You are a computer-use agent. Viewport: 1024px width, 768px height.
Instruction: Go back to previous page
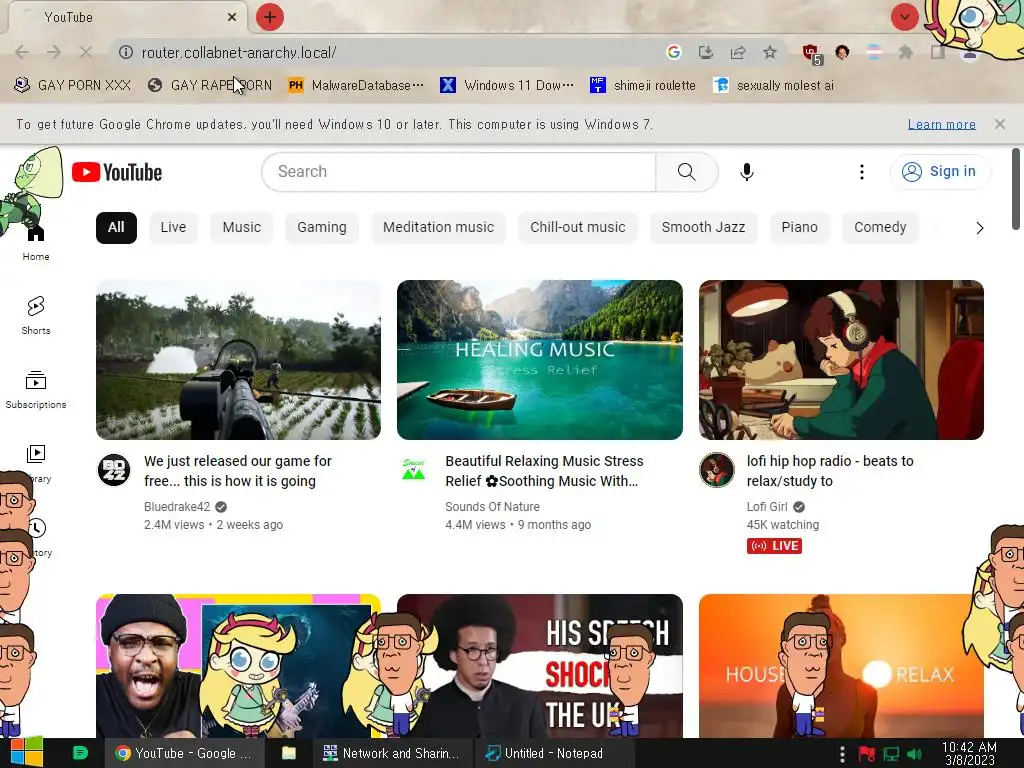coord(22,52)
